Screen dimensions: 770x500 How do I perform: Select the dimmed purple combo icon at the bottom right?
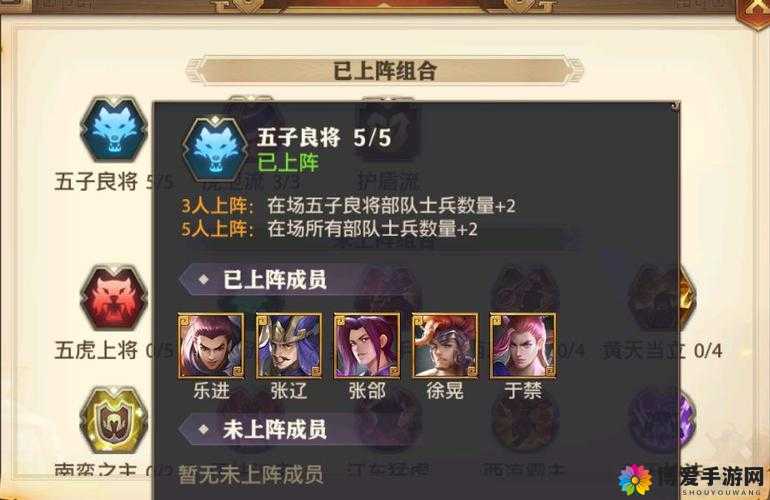tap(661, 420)
